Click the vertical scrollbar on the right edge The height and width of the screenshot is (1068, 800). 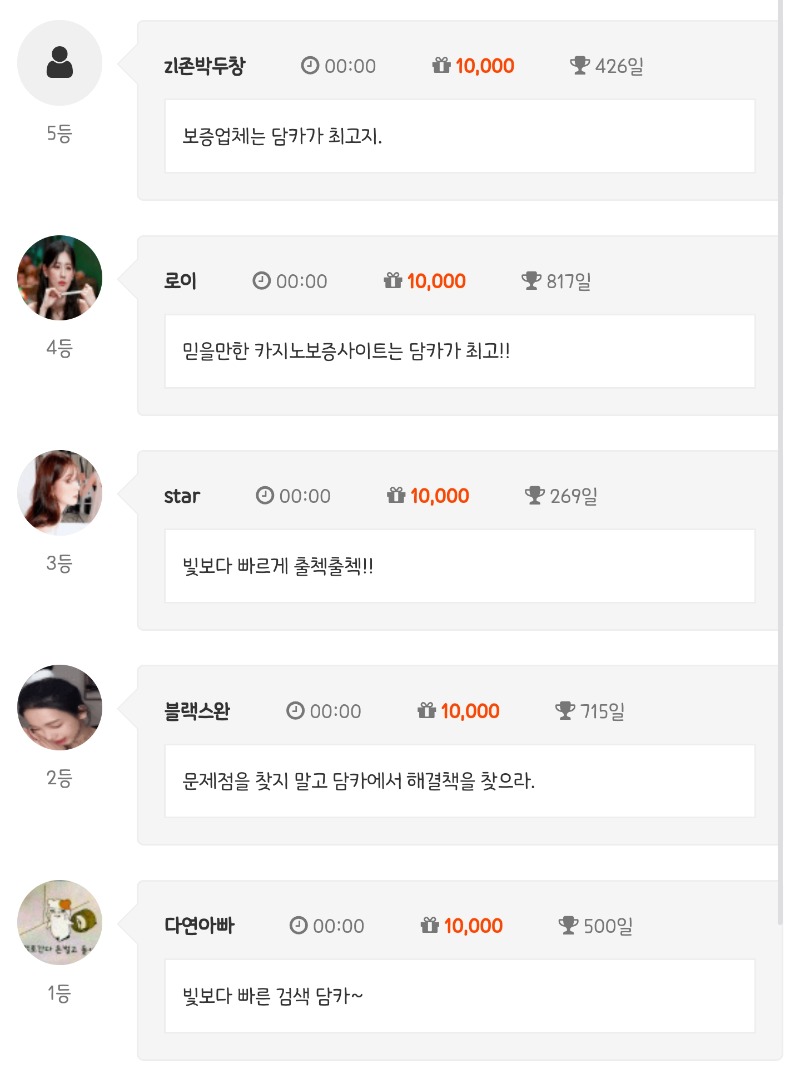pos(780,400)
